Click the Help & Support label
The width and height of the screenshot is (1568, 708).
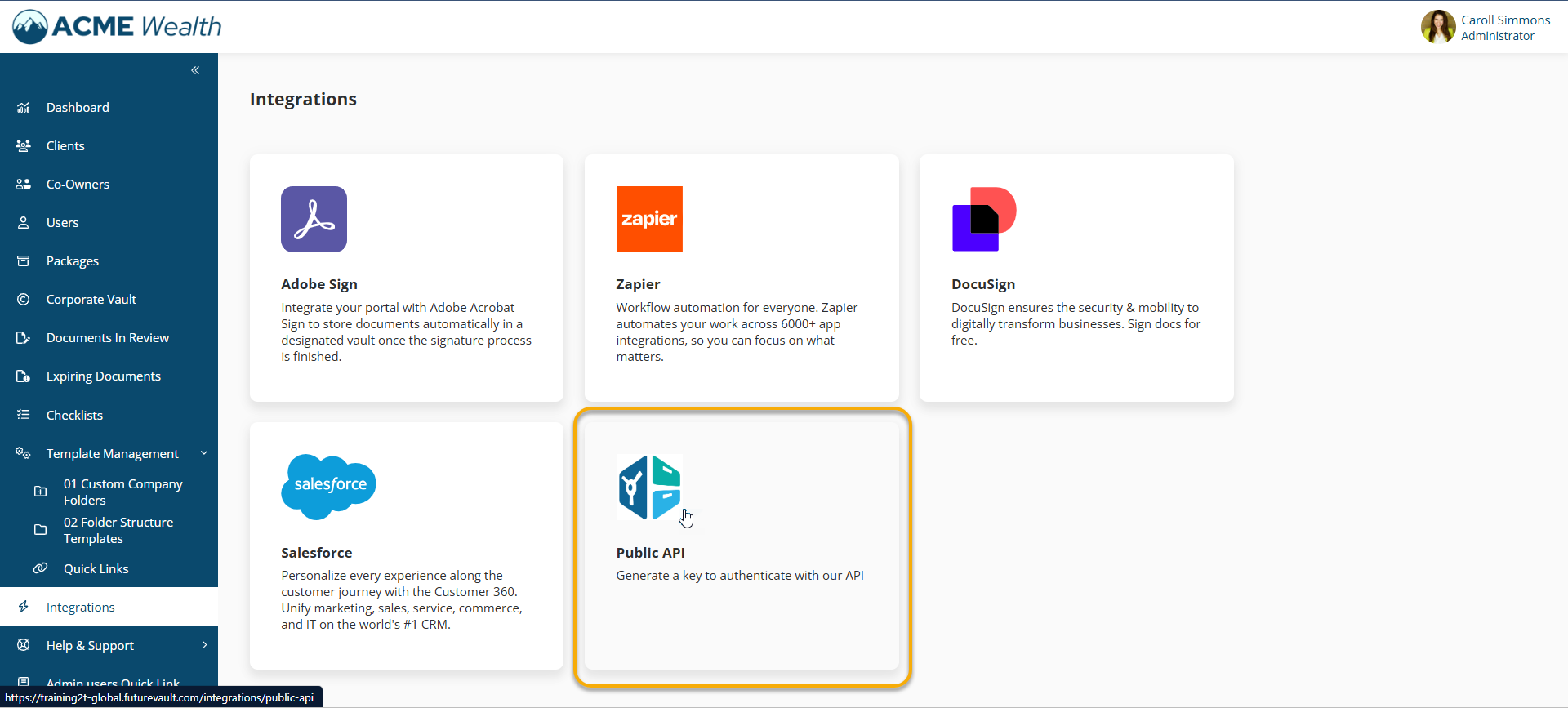[90, 645]
